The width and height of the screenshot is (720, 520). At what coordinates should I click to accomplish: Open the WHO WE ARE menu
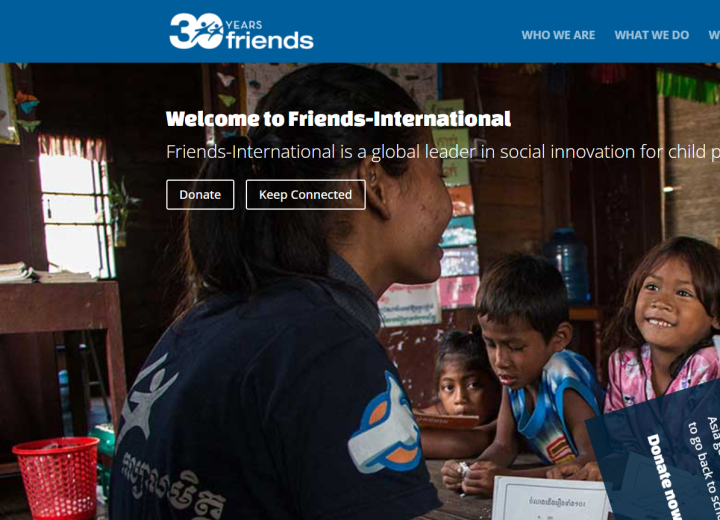click(x=558, y=35)
